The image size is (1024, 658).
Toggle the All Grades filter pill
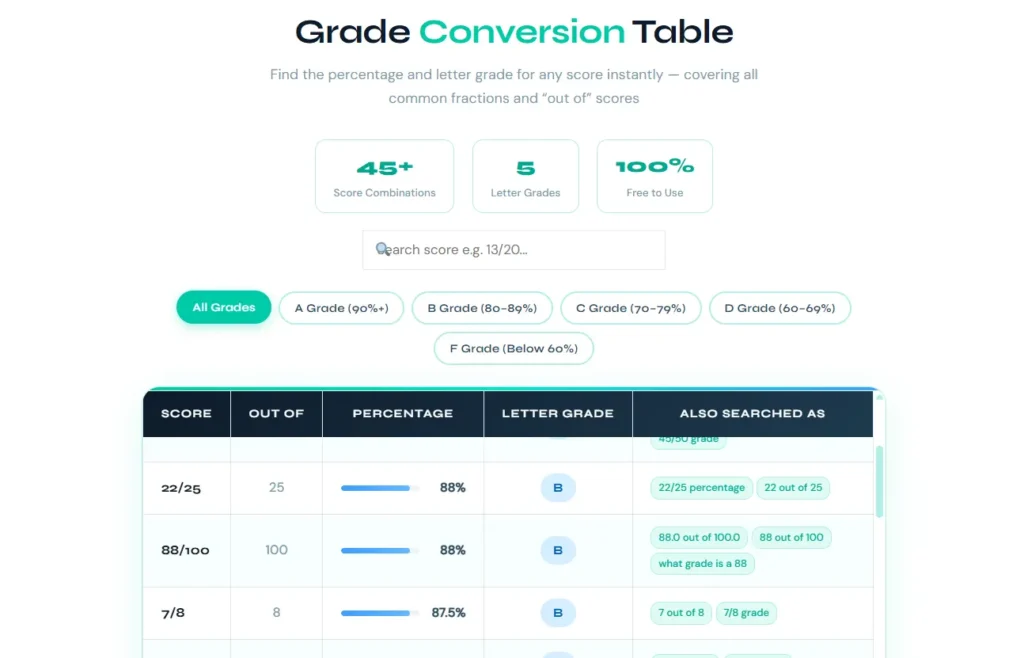tap(223, 307)
